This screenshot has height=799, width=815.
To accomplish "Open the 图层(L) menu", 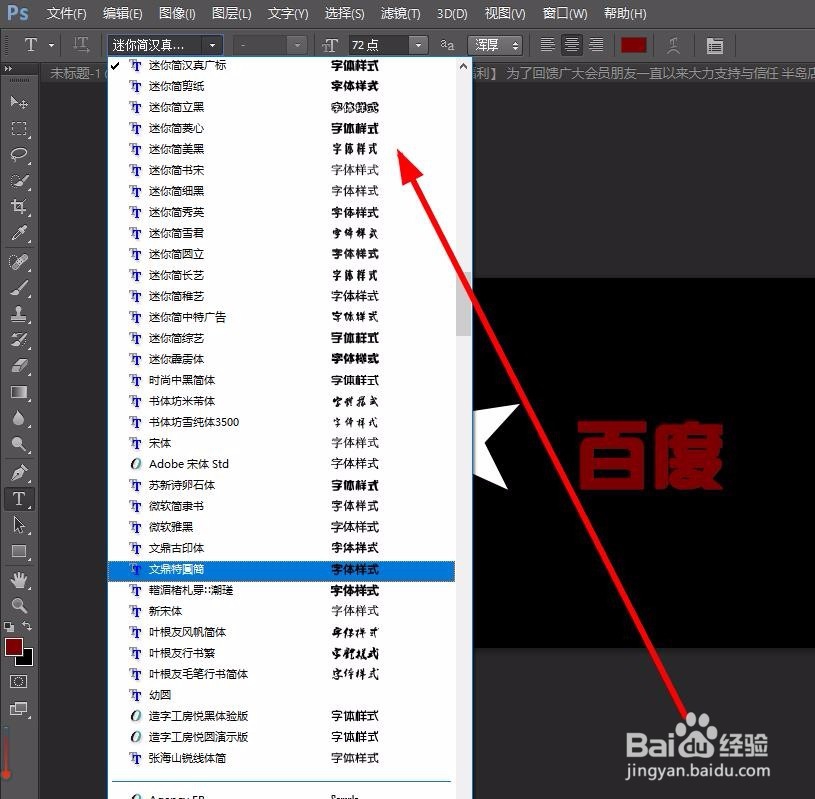I will pos(231,14).
